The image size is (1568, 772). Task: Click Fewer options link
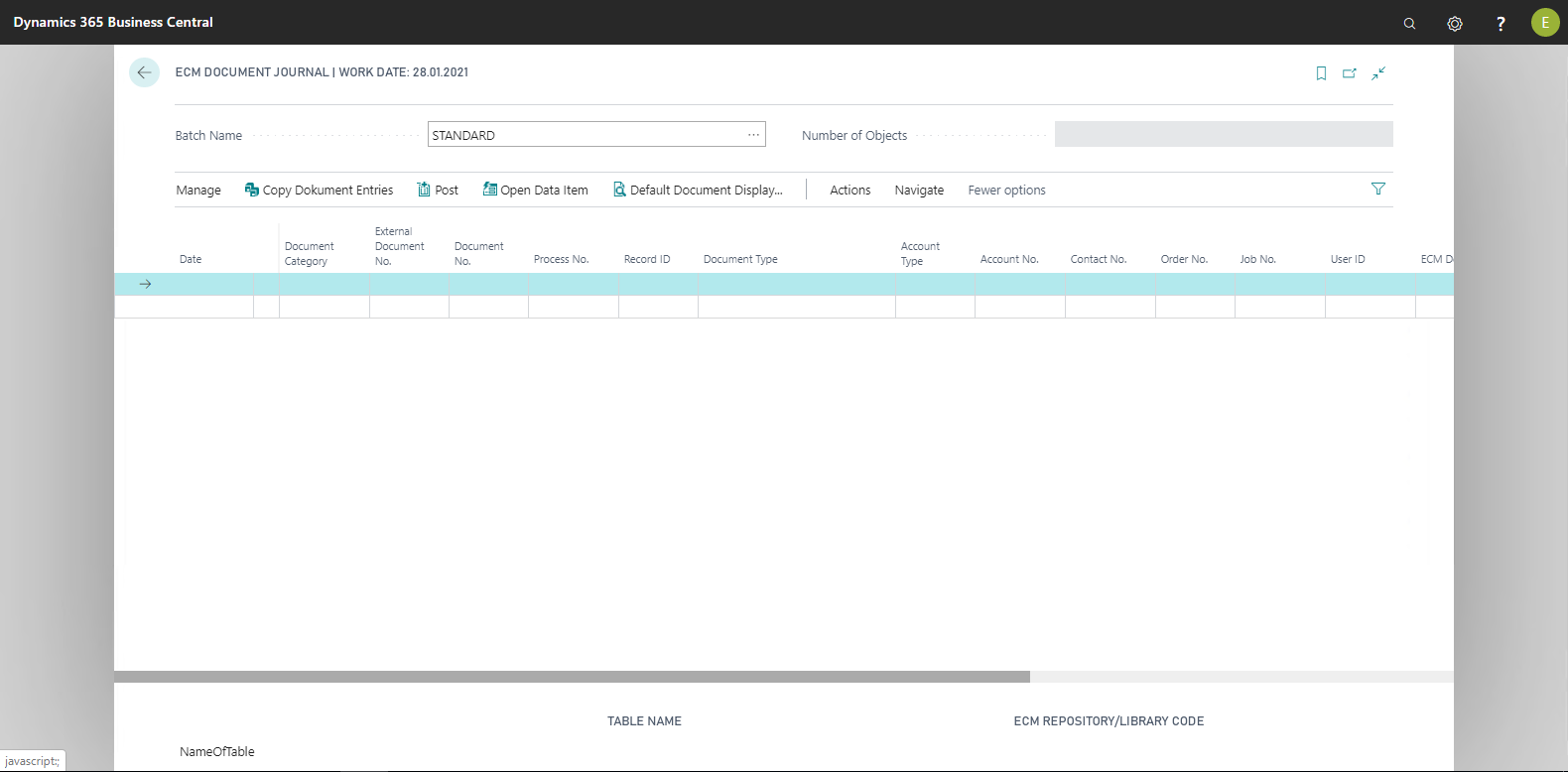(x=1006, y=191)
